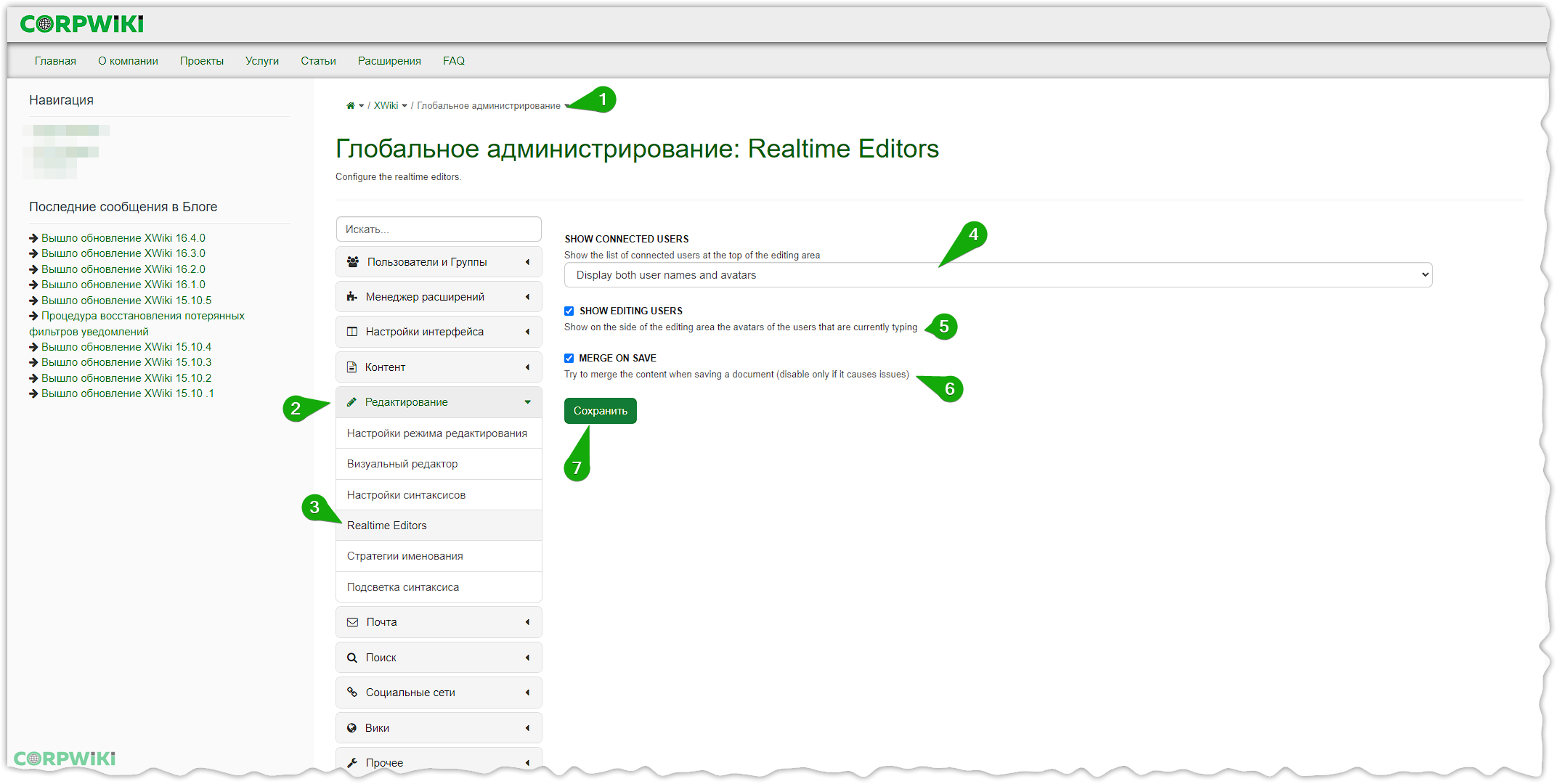Click wrench icon in Прочее section
1557x784 pixels.
(352, 763)
